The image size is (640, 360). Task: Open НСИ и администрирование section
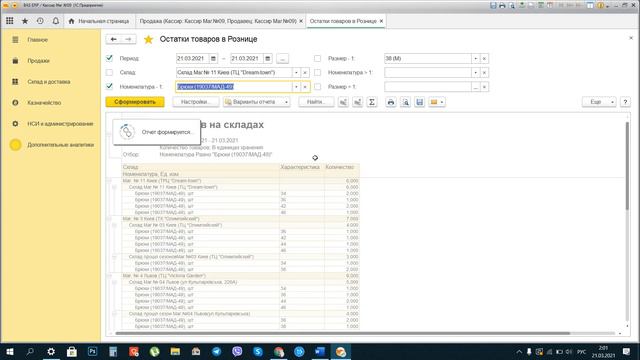60,124
